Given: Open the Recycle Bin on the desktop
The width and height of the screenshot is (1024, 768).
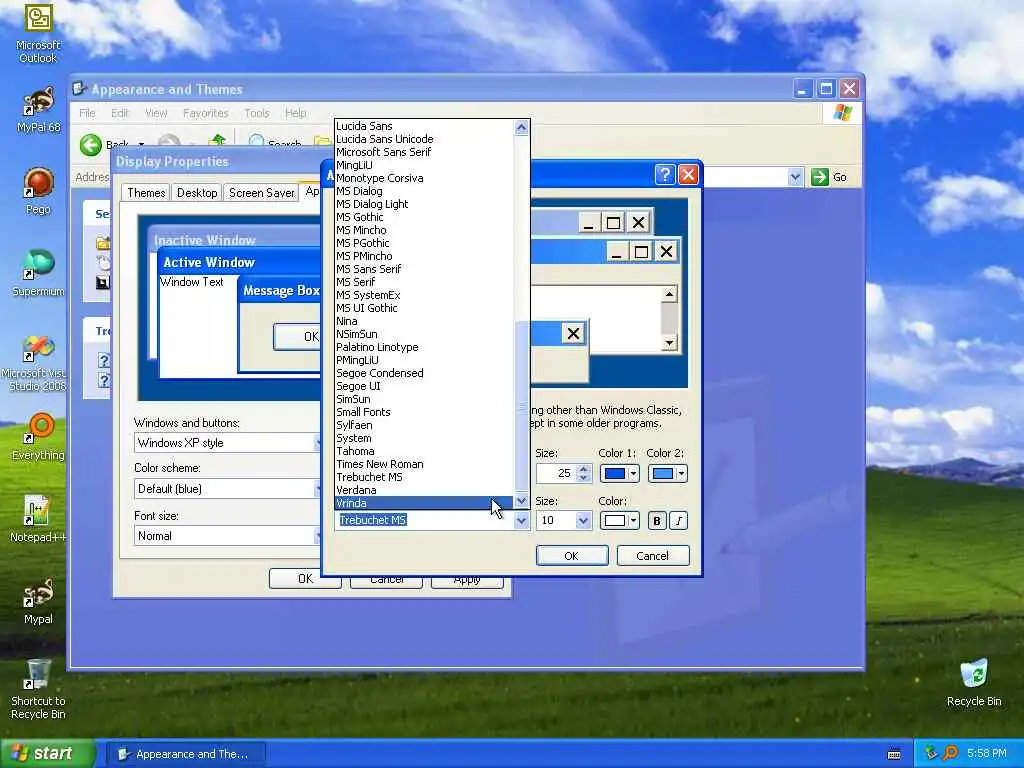Looking at the screenshot, I should 974,682.
